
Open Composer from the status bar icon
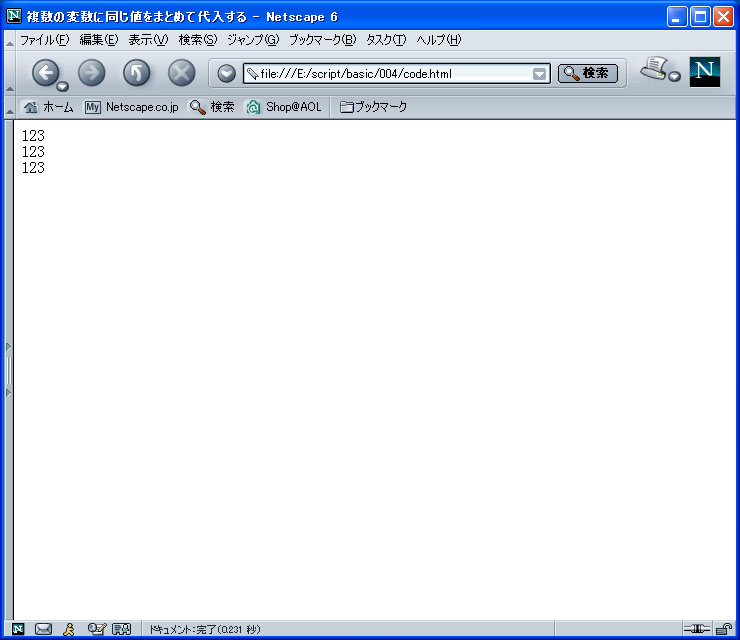pos(96,629)
